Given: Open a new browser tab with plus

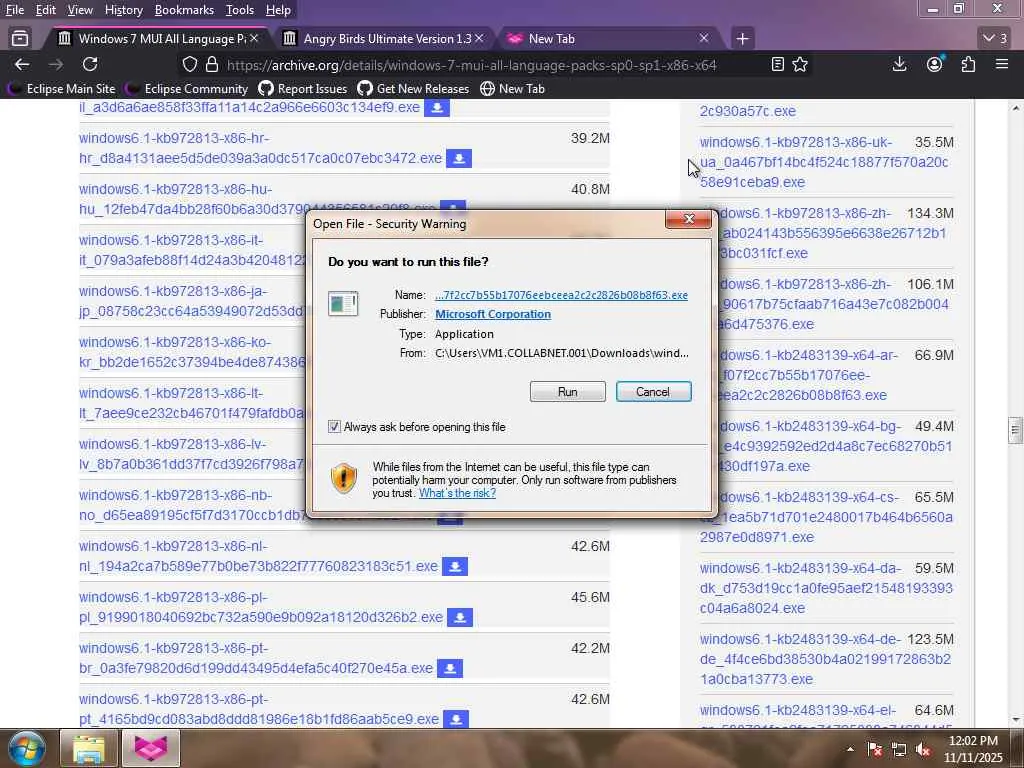Looking at the screenshot, I should pos(742,39).
